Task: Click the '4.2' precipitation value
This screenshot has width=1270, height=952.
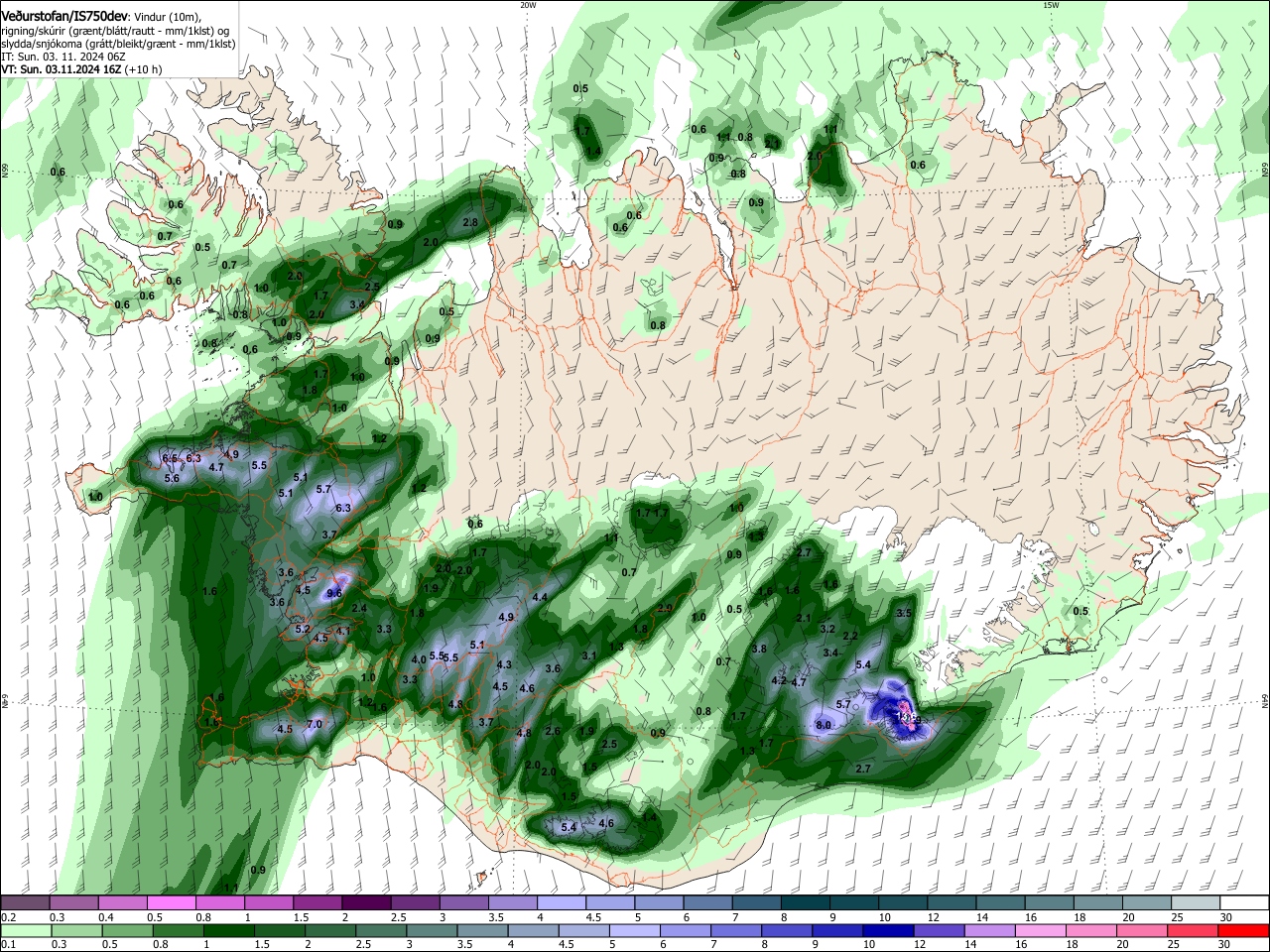Action: (779, 681)
